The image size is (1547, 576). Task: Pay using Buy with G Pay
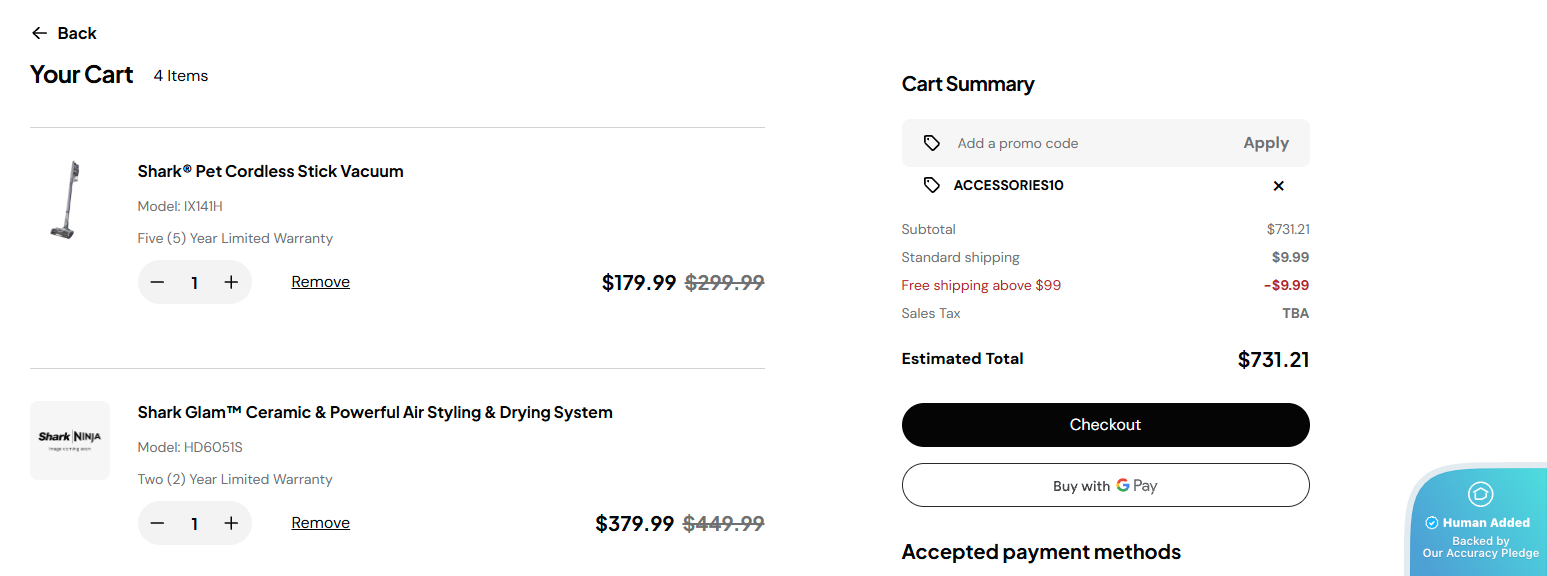click(x=1105, y=486)
